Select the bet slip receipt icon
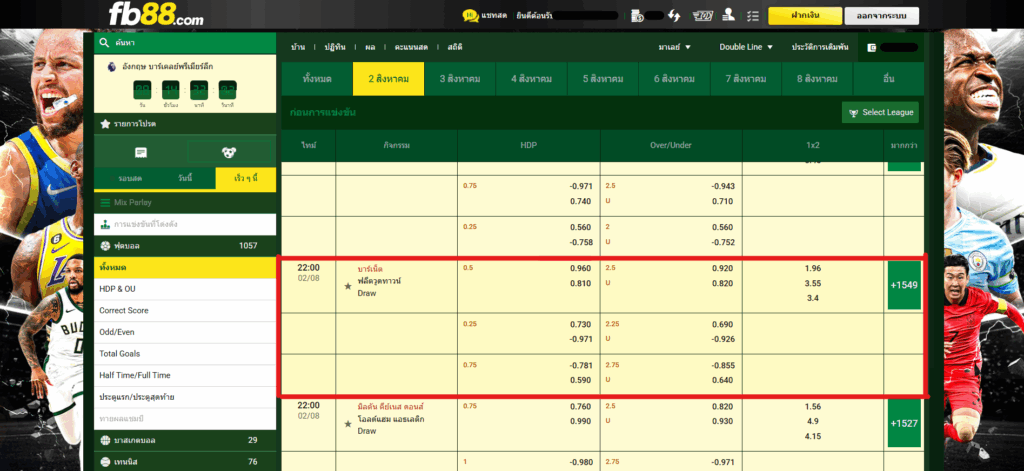 coord(140,152)
